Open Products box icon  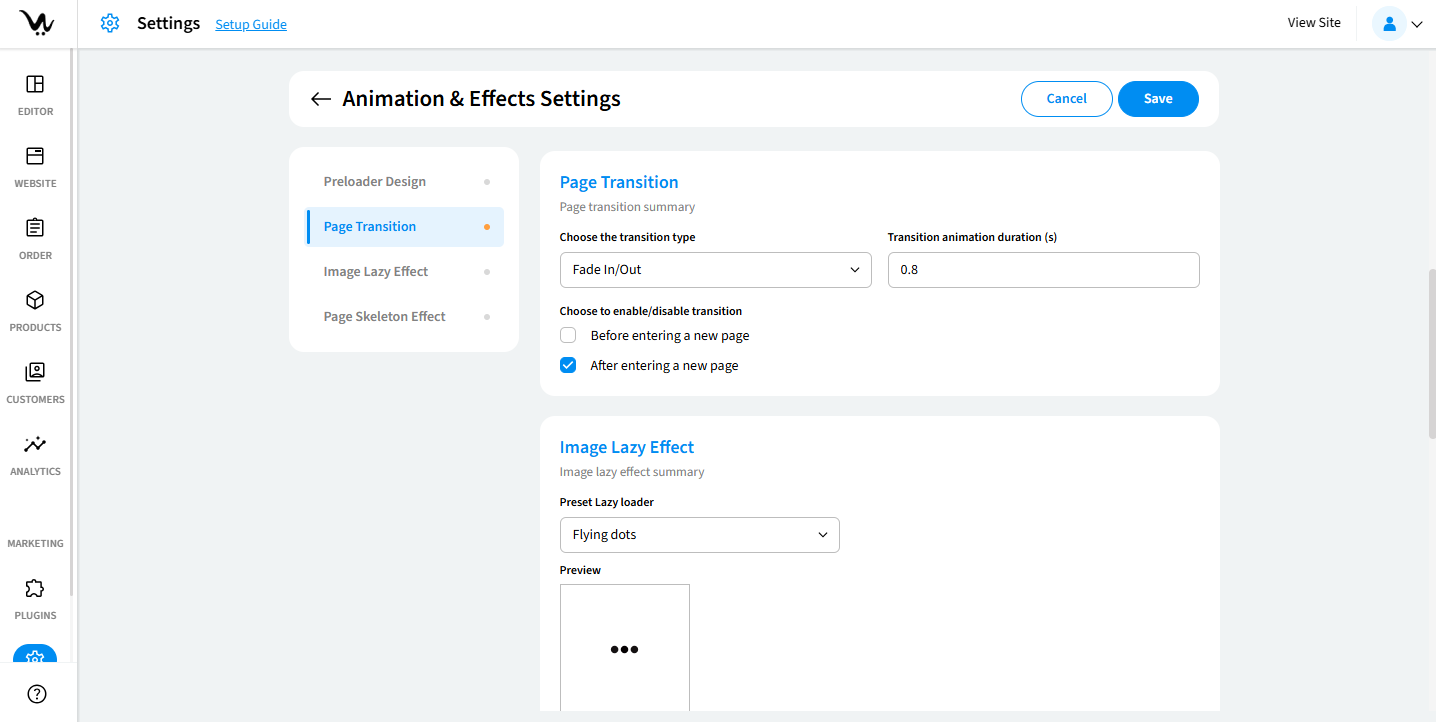pos(35,300)
